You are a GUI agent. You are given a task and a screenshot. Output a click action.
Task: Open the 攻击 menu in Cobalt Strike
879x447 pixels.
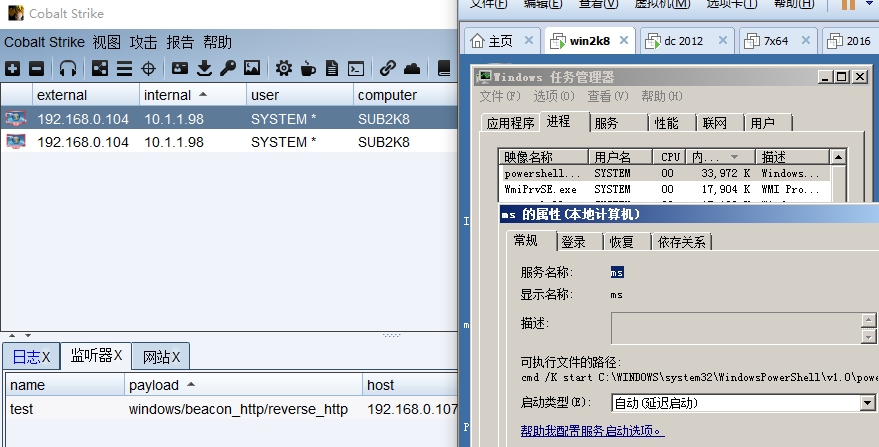(143, 42)
